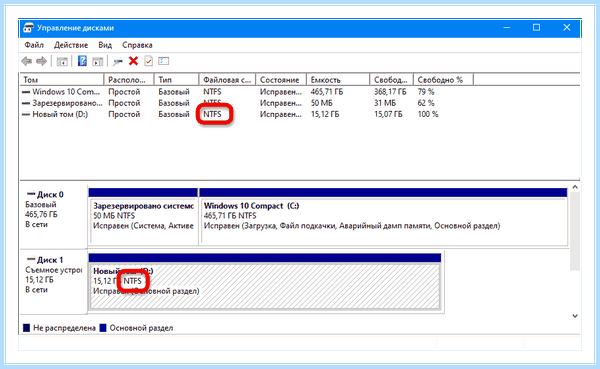Image resolution: width=600 pixels, height=369 pixels.
Task: Open the Вид menu
Action: (105, 45)
